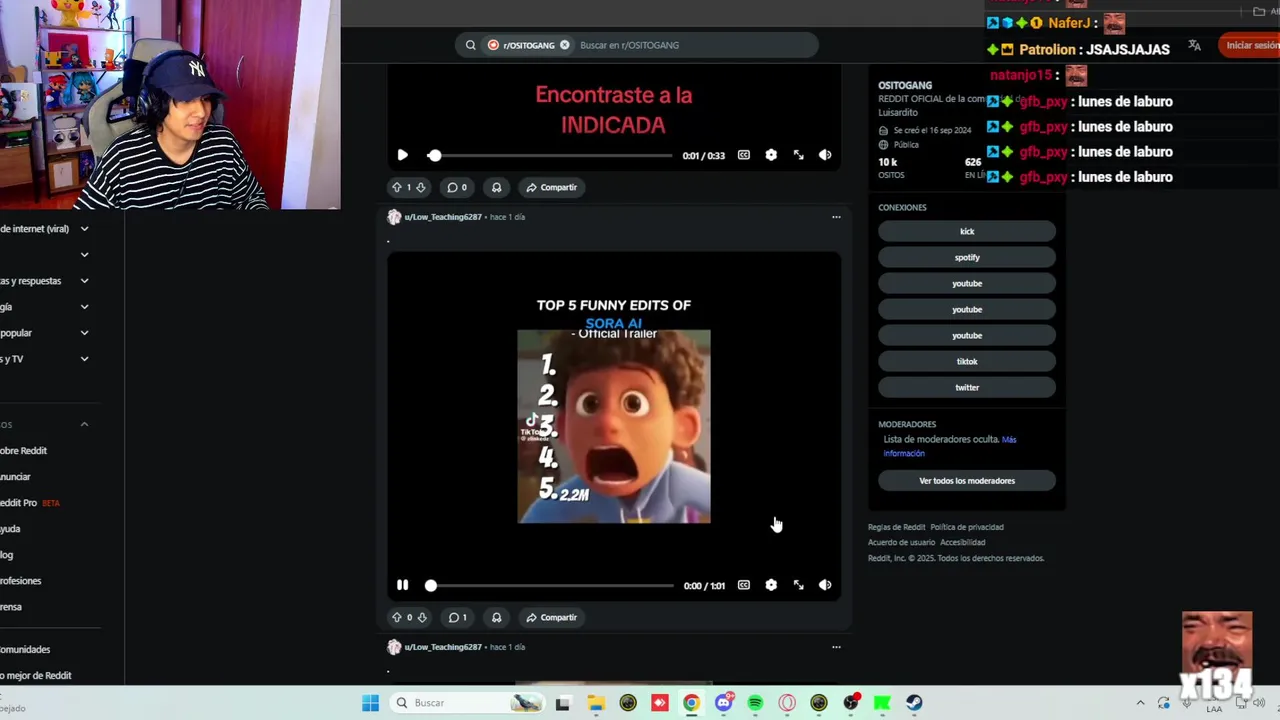Share the Sora AI post via Compartir
The height and width of the screenshot is (720, 1280).
(x=551, y=617)
